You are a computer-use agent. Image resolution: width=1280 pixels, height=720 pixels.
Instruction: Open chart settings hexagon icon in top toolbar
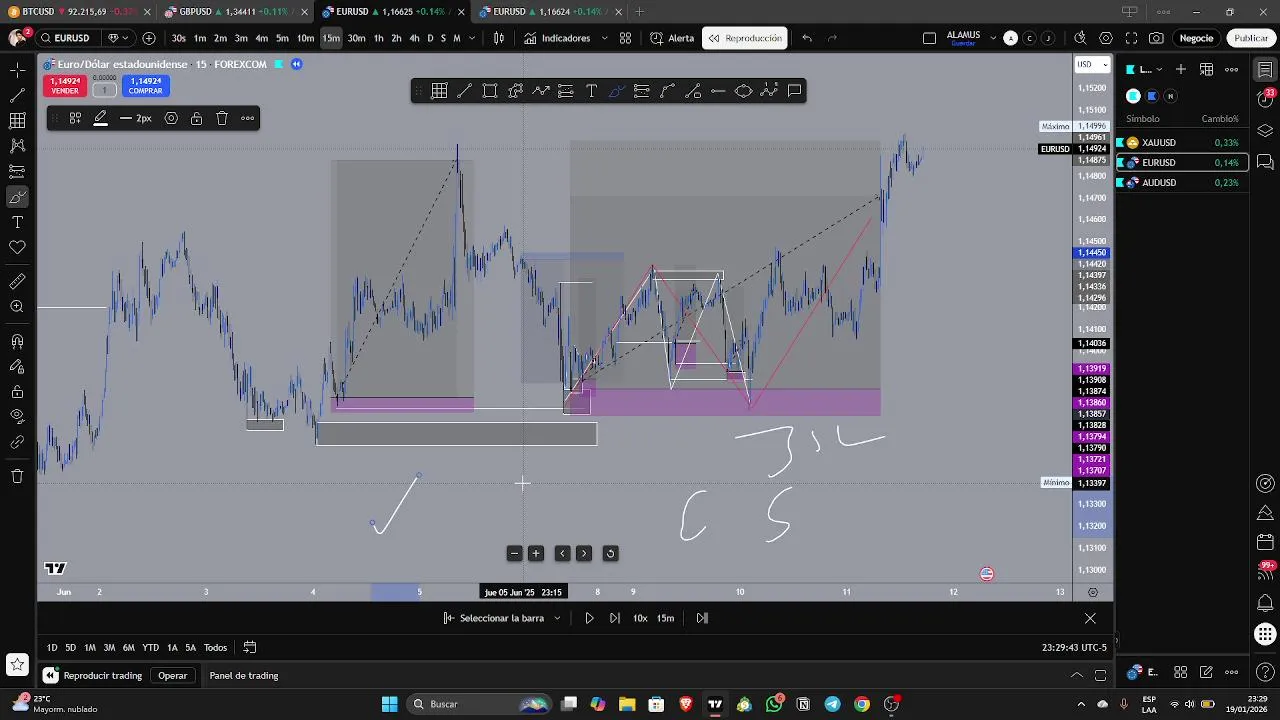coord(1105,38)
